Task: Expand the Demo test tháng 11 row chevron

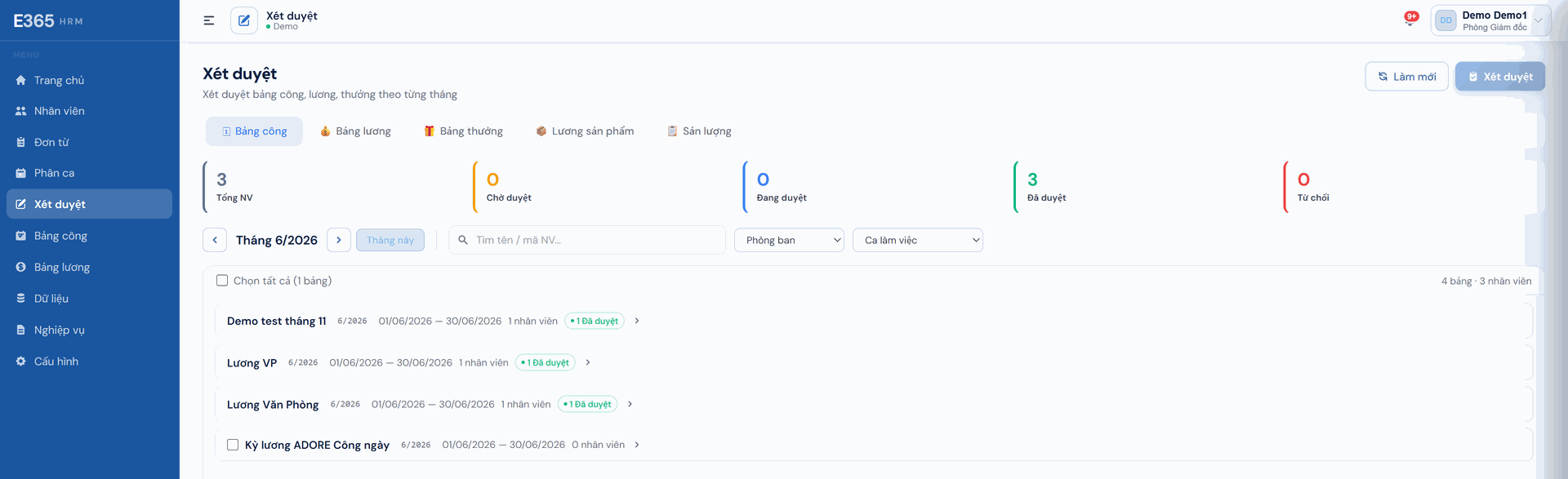Action: [x=637, y=321]
